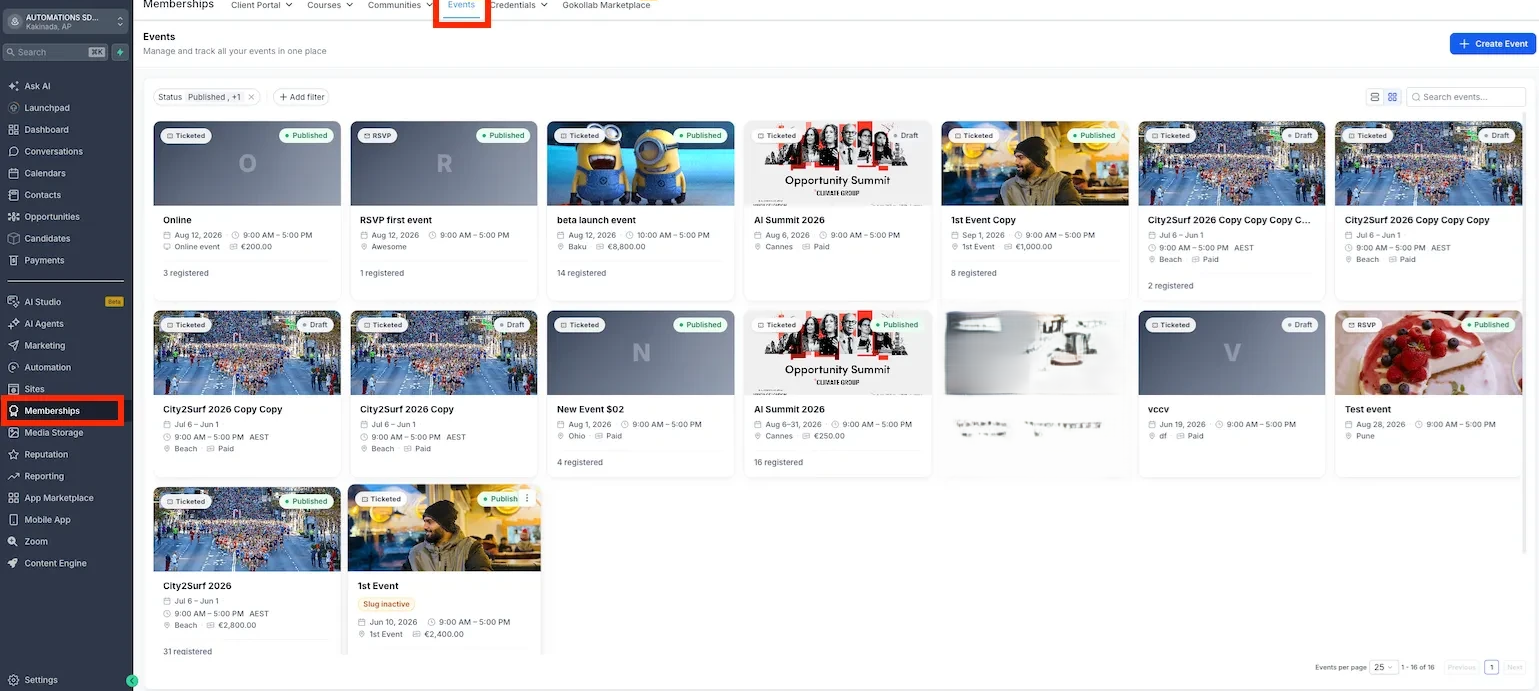Open the Test event dessert thumbnail
Screen dimensions: 1539x691
pyautogui.click(x=1428, y=353)
